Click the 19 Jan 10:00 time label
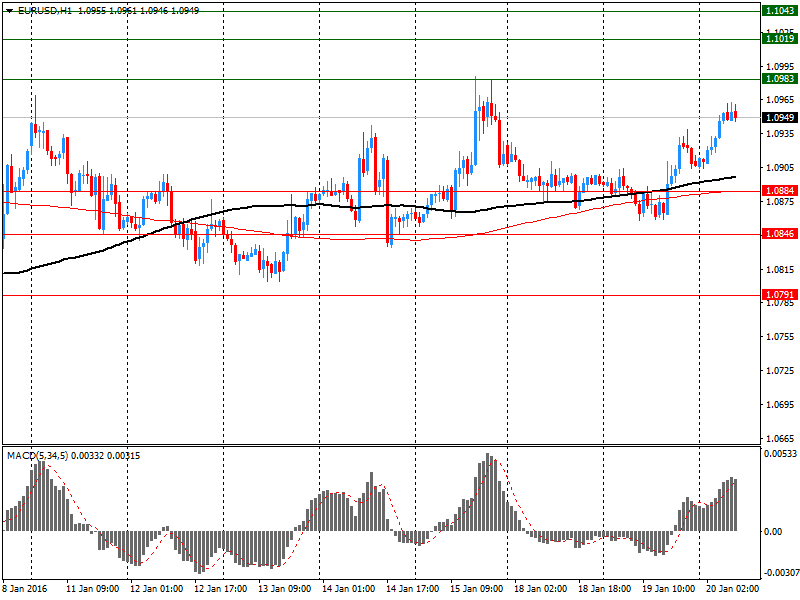This screenshot has height=600, width=800. point(668,589)
